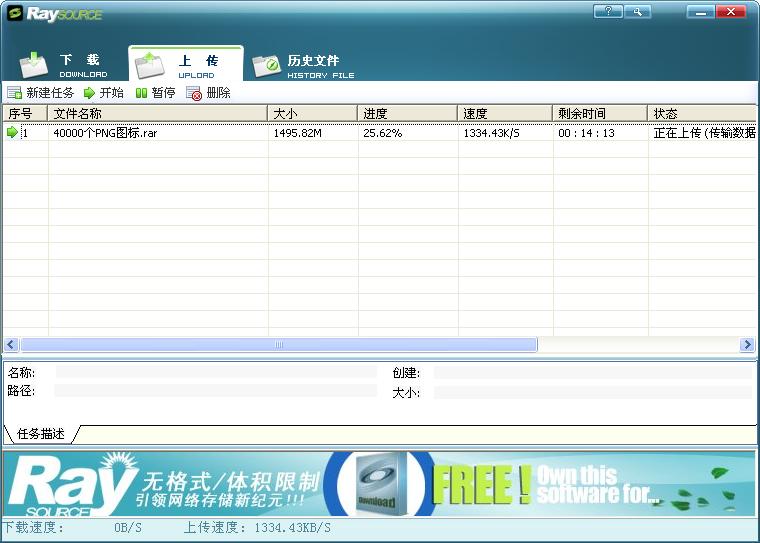Click the History File folder icon
This screenshot has height=543, width=760.
[x=267, y=66]
